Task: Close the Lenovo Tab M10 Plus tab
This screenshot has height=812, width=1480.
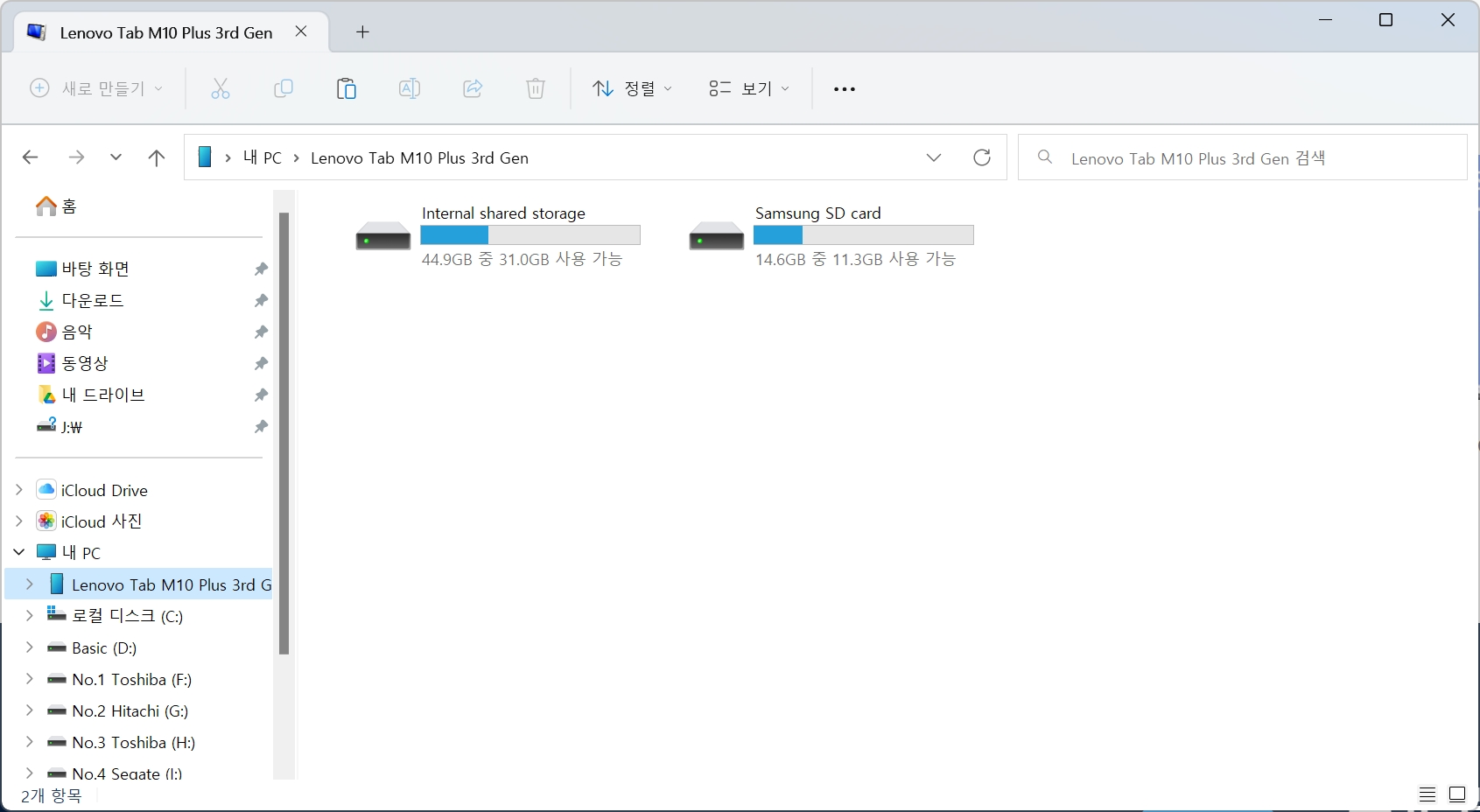Action: point(301,31)
